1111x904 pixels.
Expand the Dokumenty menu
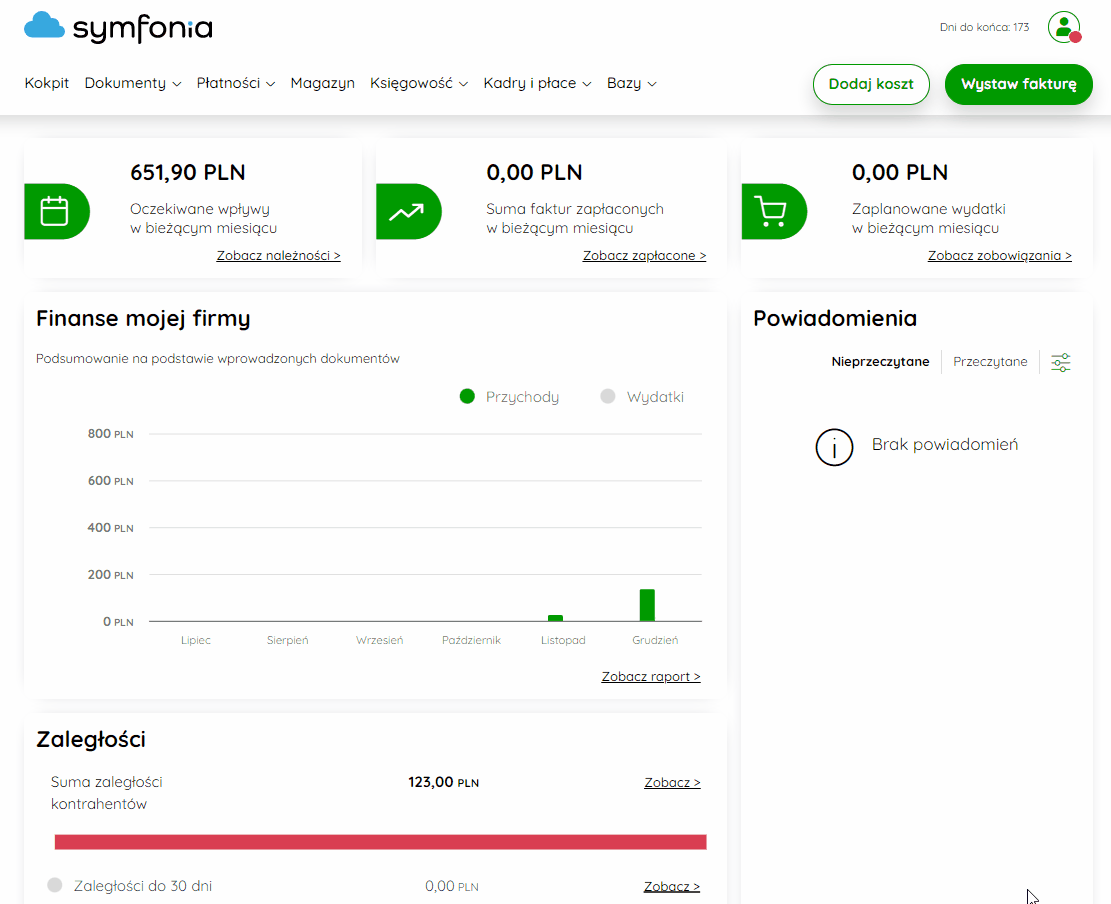click(x=132, y=83)
